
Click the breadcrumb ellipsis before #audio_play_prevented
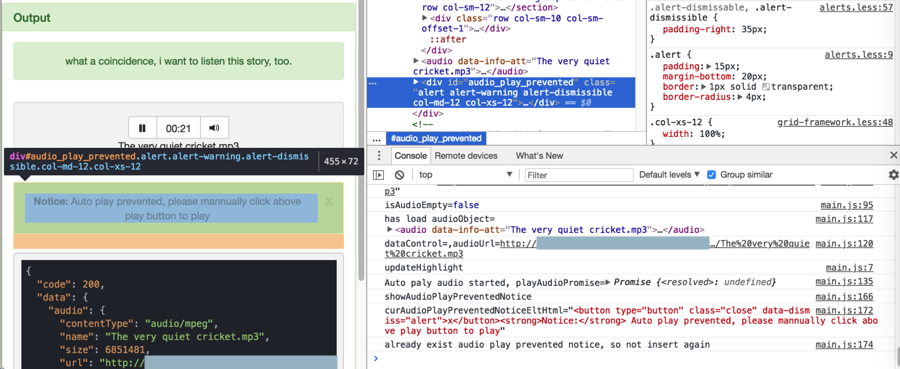click(x=377, y=139)
